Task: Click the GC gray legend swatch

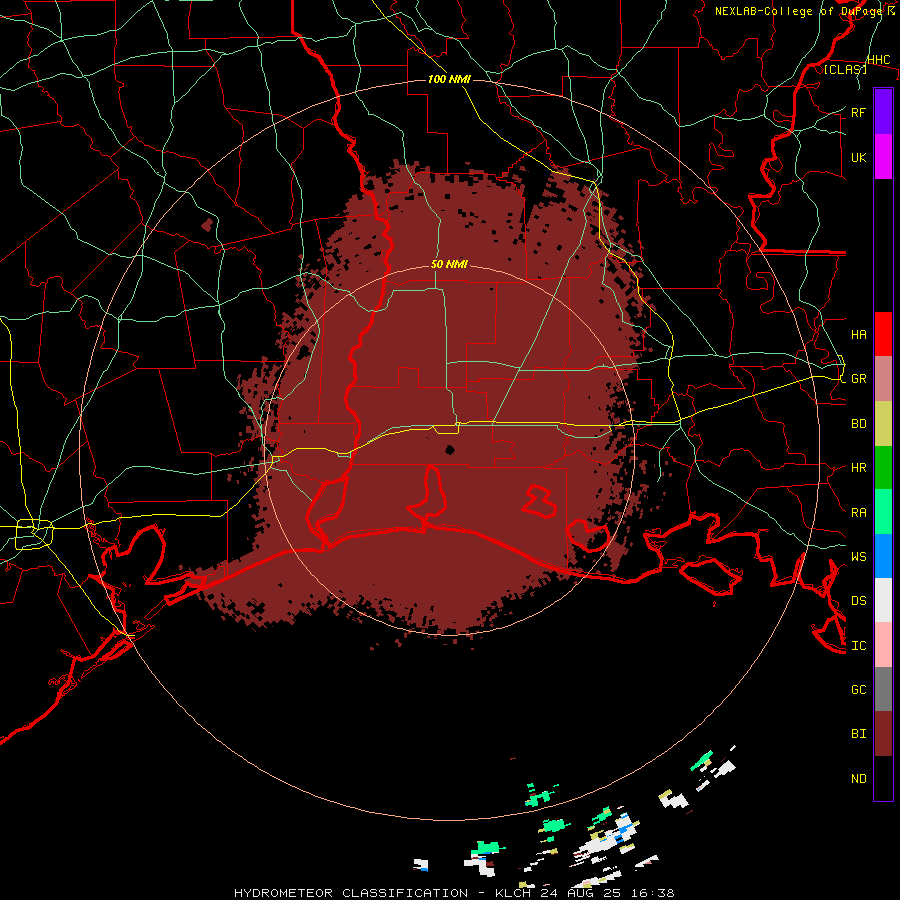Action: 883,689
